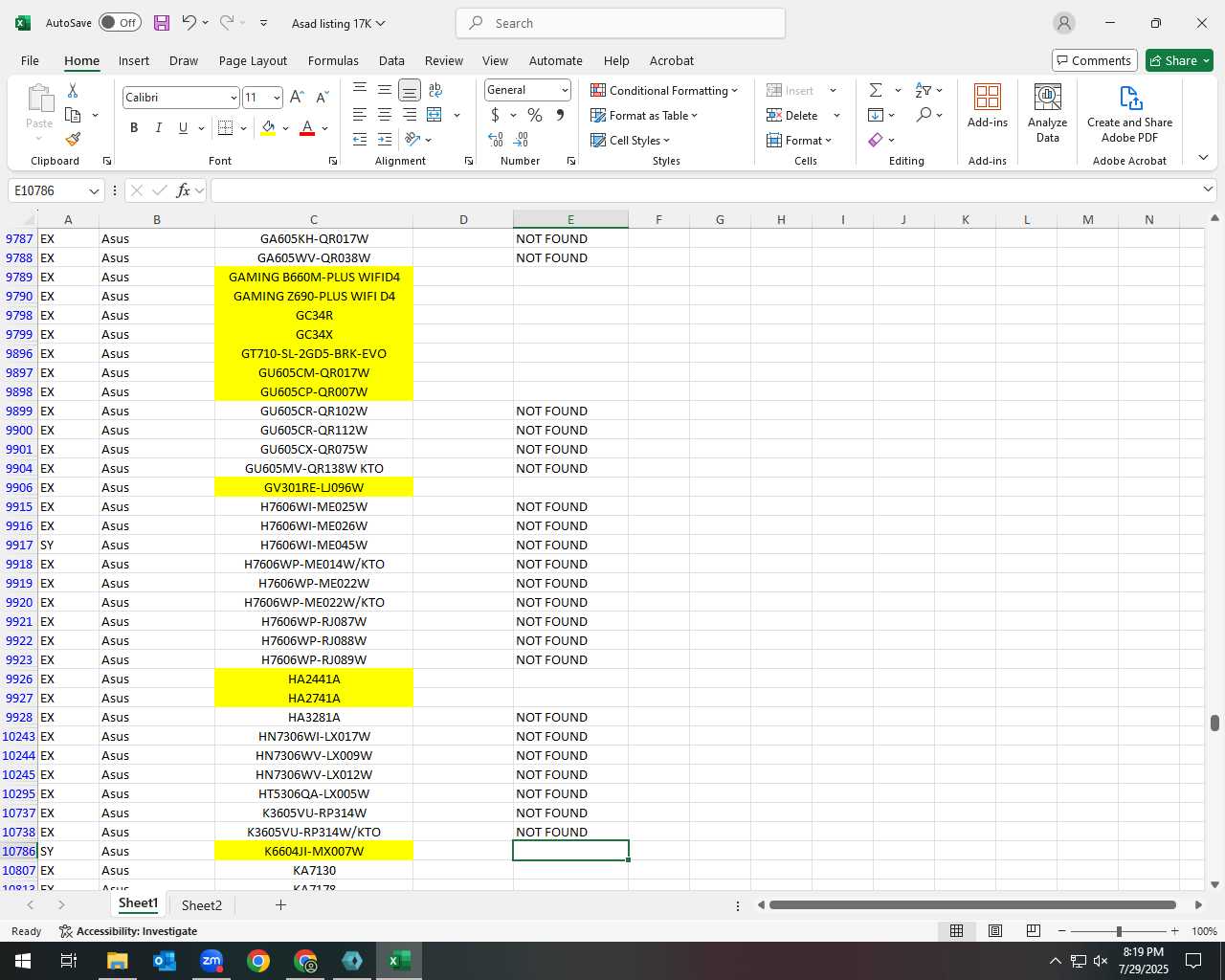Switch to Page Break Preview view
This screenshot has width=1225, height=980.
click(1034, 931)
